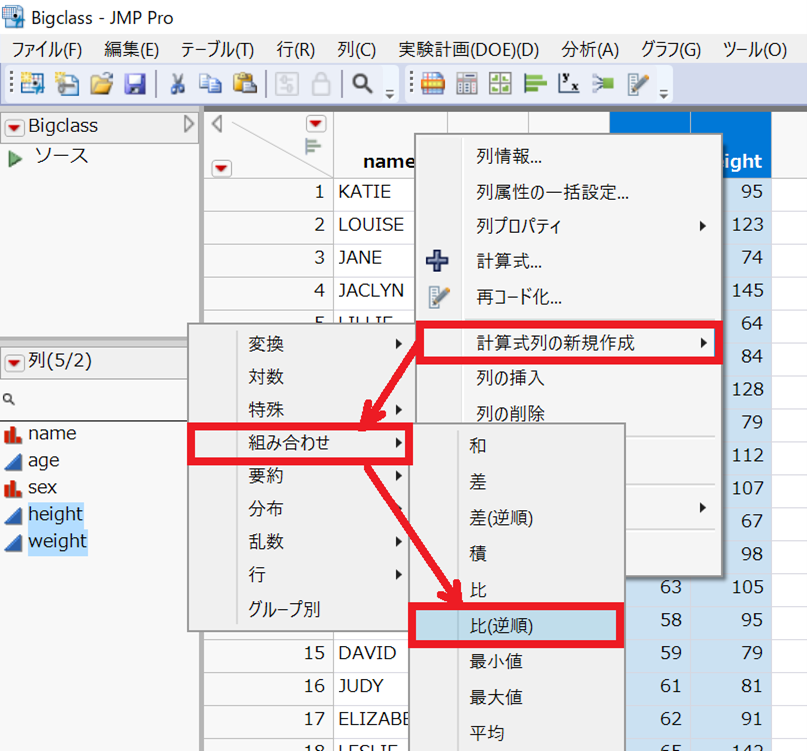Open the 列(C) menu
The height and width of the screenshot is (751, 807).
pos(357,50)
